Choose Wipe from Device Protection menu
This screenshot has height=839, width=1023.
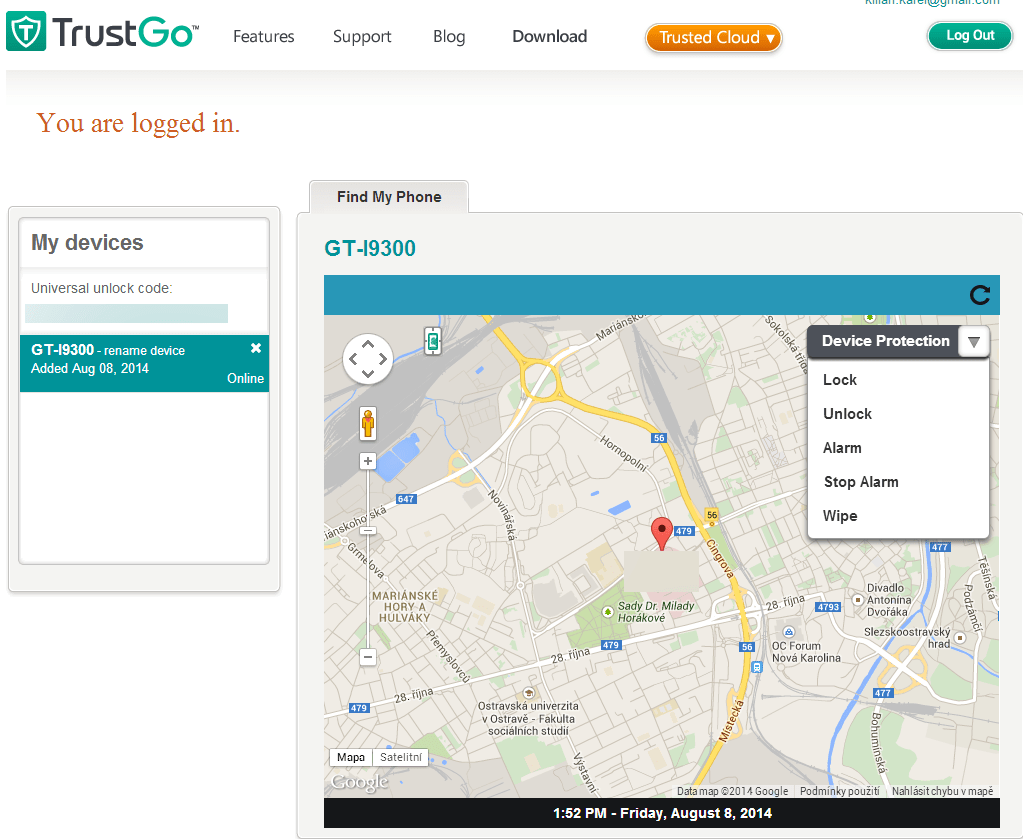[x=840, y=516]
